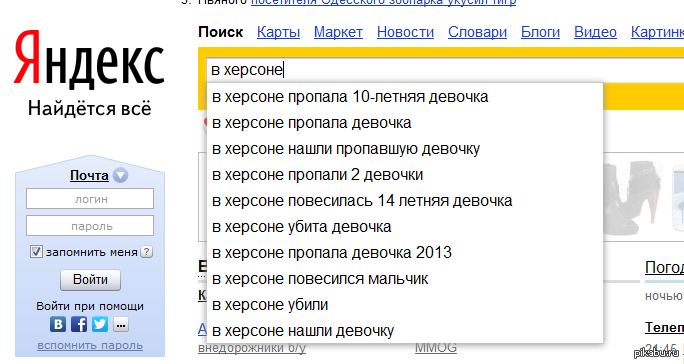The width and height of the screenshot is (684, 364).
Task: Select suggestion в херсоне пропала девочка 2013
Action: coord(405,253)
